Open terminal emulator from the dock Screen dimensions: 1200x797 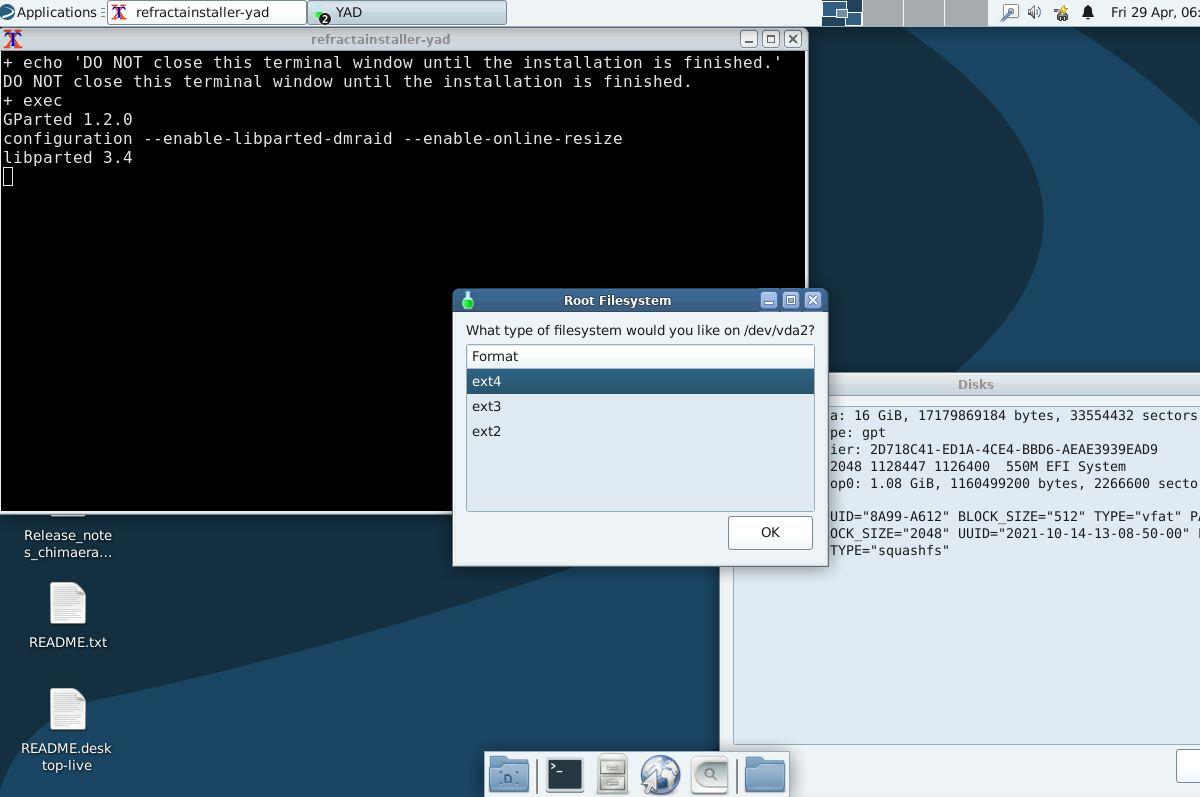tap(564, 773)
